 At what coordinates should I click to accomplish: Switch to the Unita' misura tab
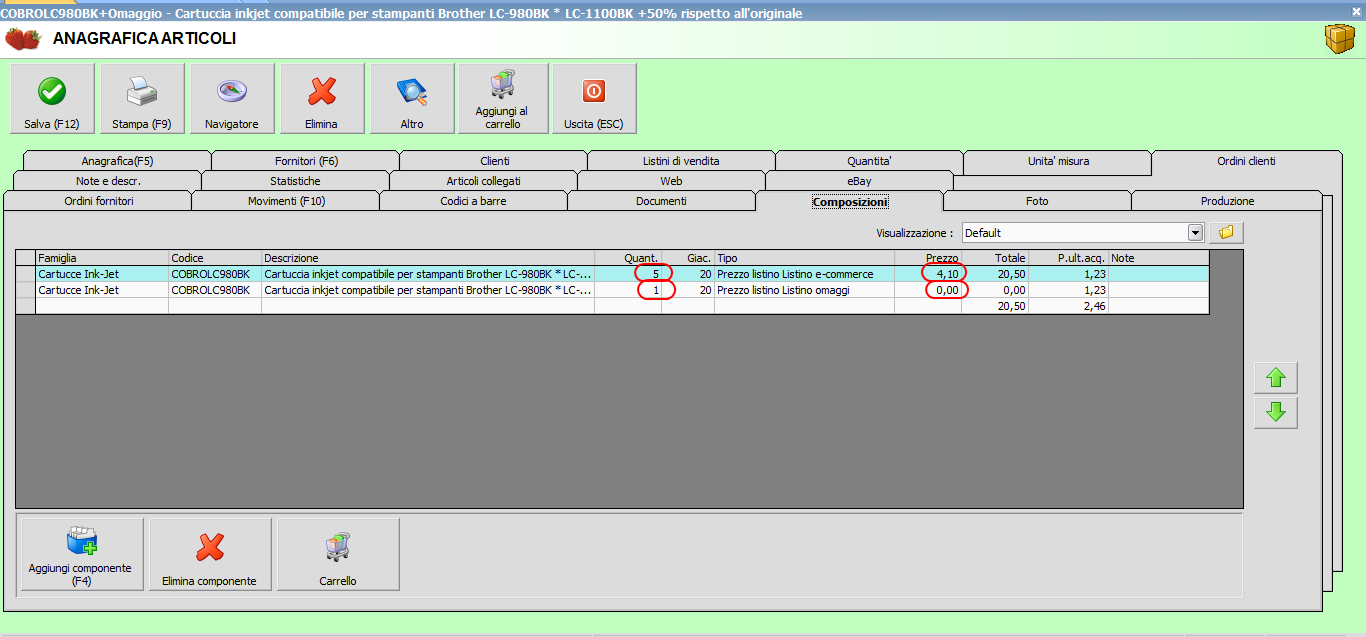[1058, 161]
